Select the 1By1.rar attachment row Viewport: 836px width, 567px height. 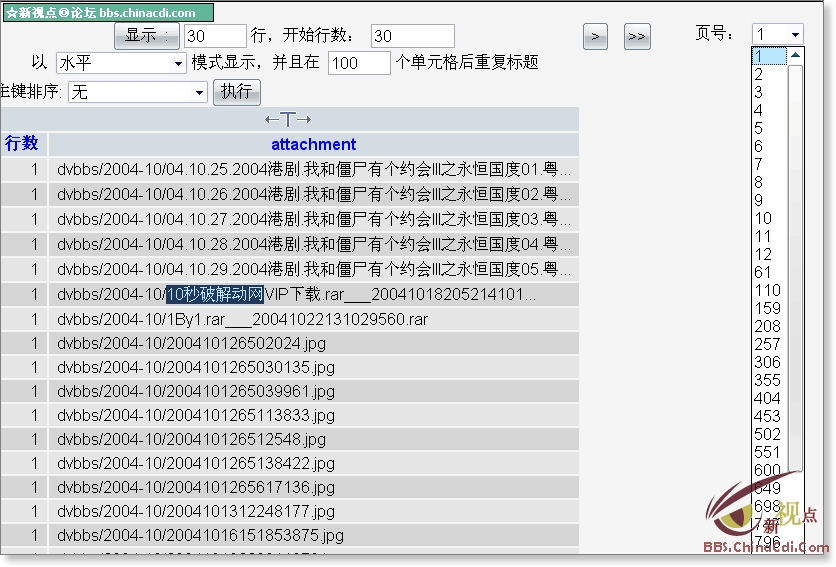click(242, 319)
